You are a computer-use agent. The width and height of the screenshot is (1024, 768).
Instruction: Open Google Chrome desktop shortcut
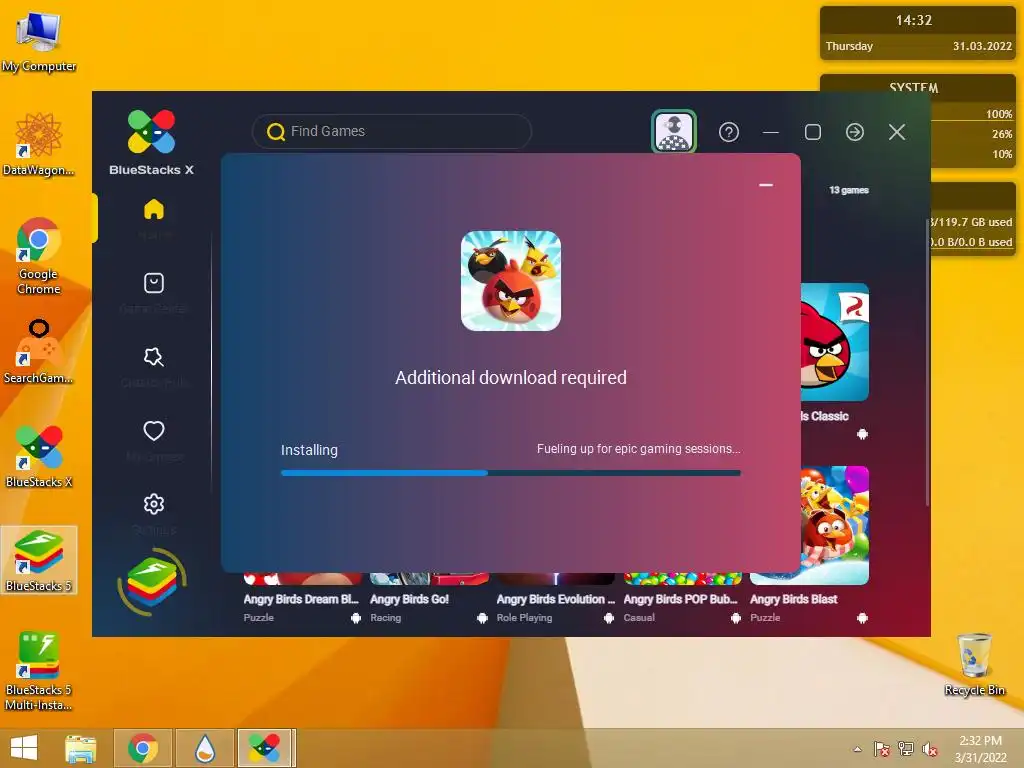[39, 256]
